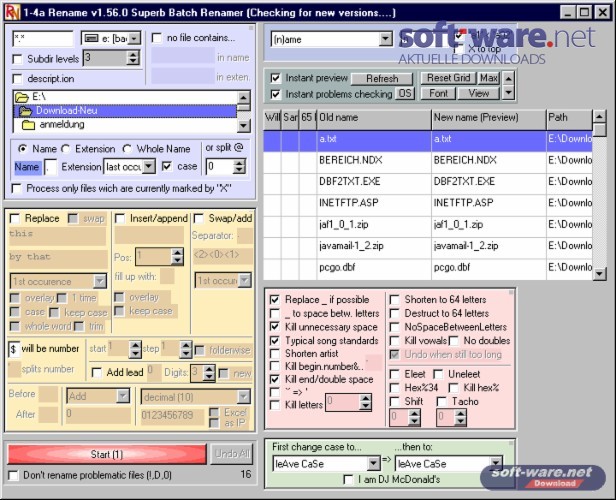The image size is (616, 500).
Task: Enable the Swap/add checkbox
Action: 199,218
